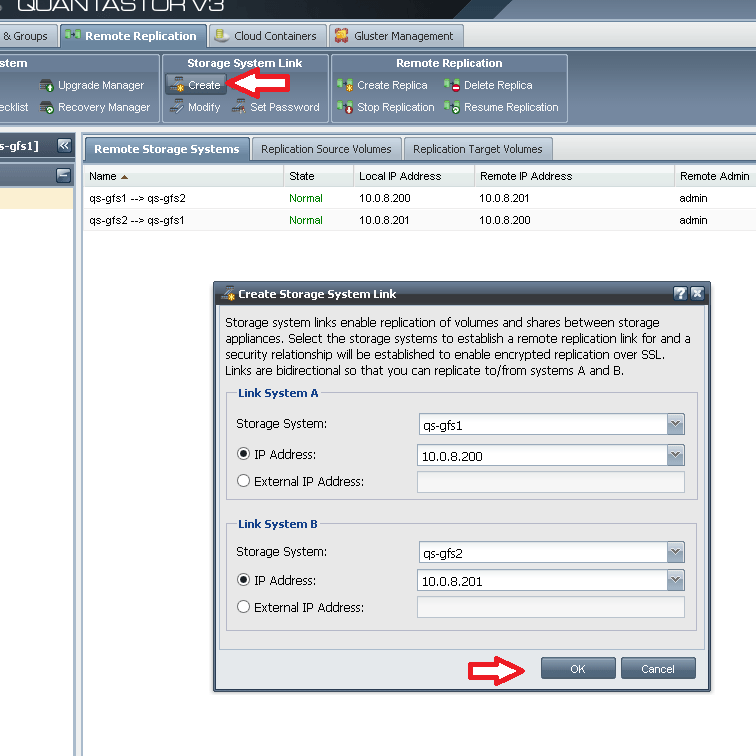
Task: Select Link System B External IP Address radio
Action: pyautogui.click(x=243, y=607)
